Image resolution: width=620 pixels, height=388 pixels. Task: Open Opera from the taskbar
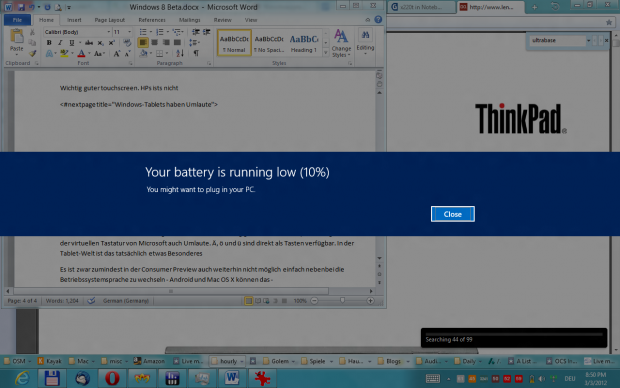112,378
